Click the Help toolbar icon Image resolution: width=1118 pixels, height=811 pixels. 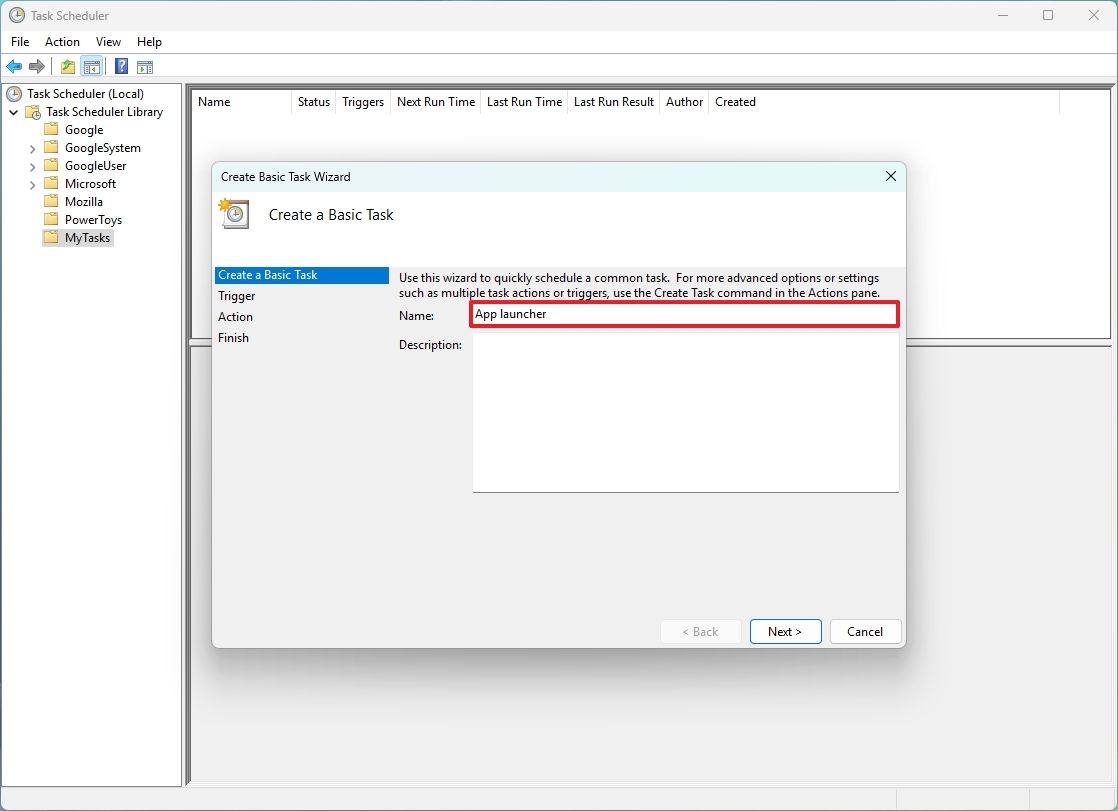120,66
